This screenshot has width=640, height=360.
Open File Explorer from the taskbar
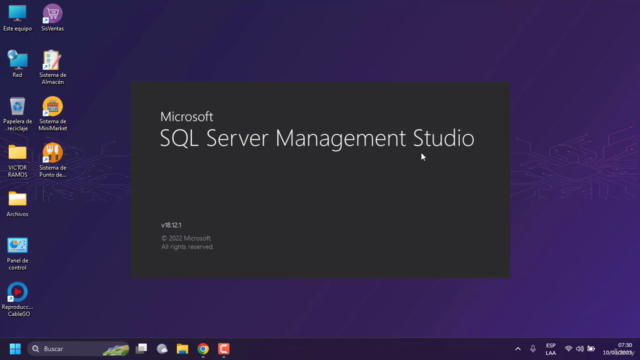click(182, 349)
